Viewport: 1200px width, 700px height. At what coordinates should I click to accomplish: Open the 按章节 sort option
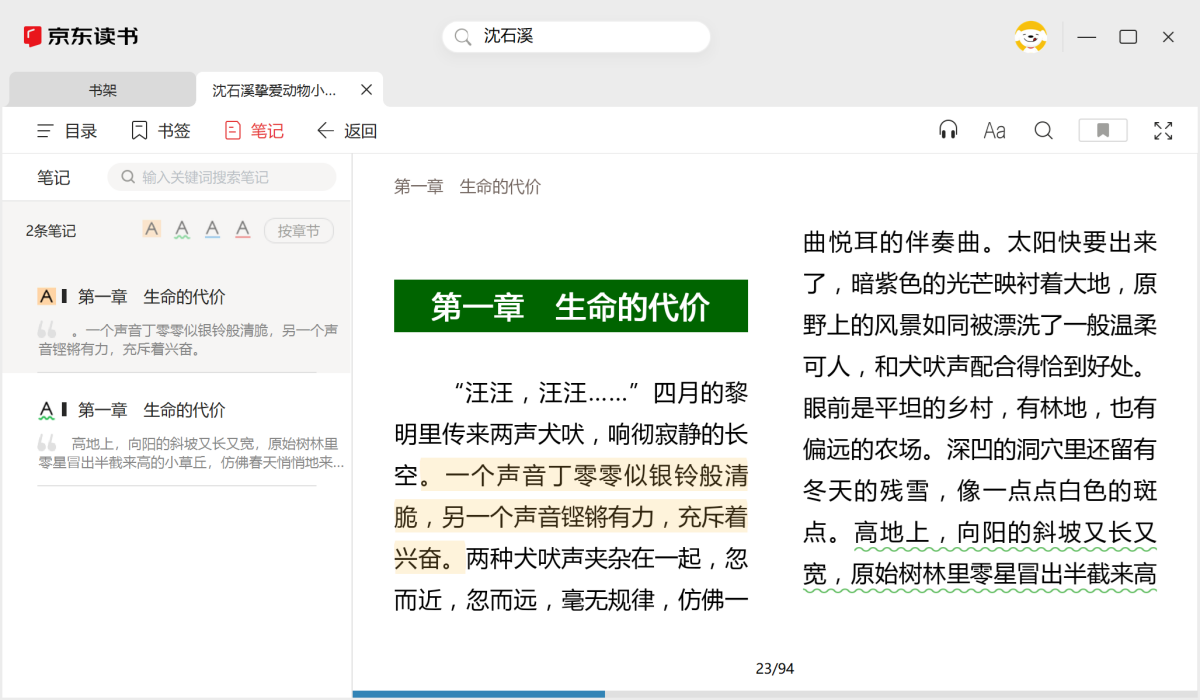coord(298,231)
